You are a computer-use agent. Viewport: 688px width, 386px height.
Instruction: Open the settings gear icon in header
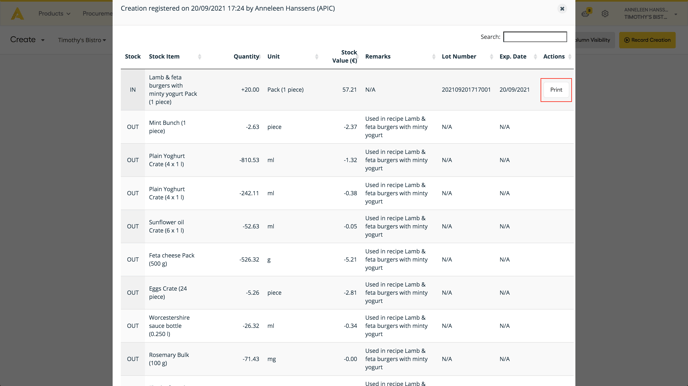(x=605, y=14)
